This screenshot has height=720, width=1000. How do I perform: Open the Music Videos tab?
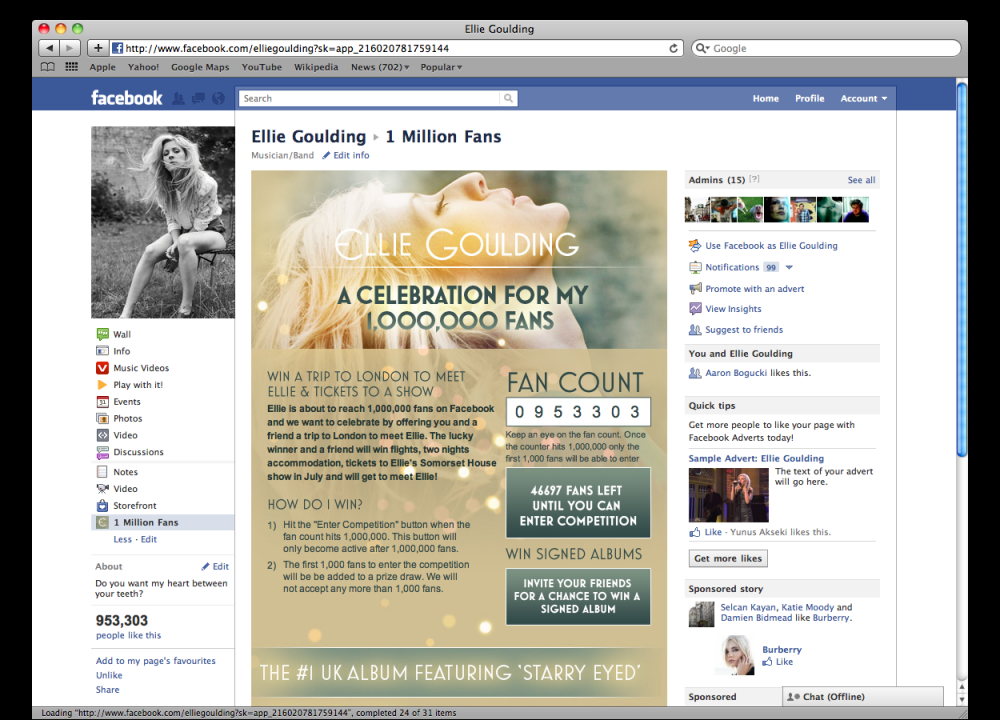click(141, 368)
